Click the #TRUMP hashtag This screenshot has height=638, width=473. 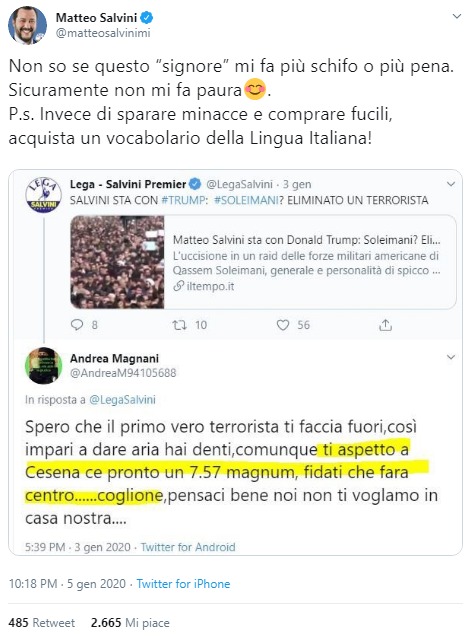184,200
